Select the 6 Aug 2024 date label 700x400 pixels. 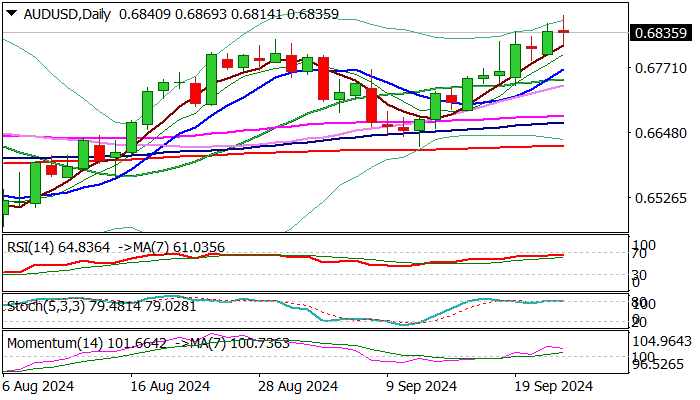click(x=38, y=386)
